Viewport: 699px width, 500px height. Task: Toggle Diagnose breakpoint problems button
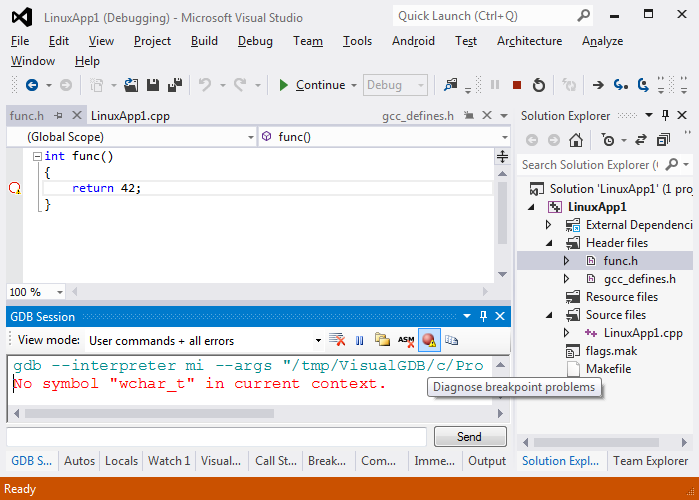[x=429, y=340]
